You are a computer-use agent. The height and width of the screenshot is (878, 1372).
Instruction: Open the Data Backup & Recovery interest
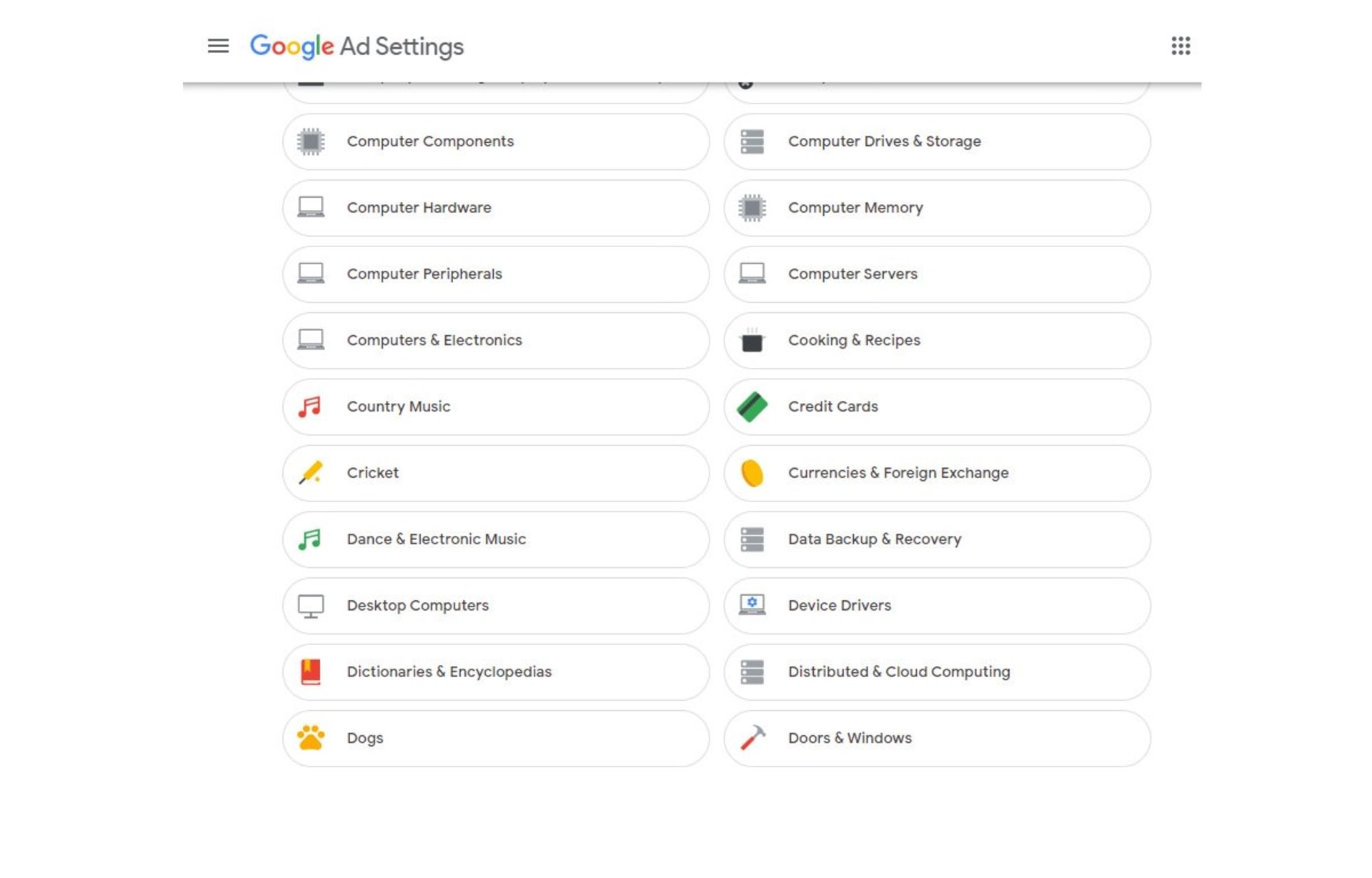[936, 539]
